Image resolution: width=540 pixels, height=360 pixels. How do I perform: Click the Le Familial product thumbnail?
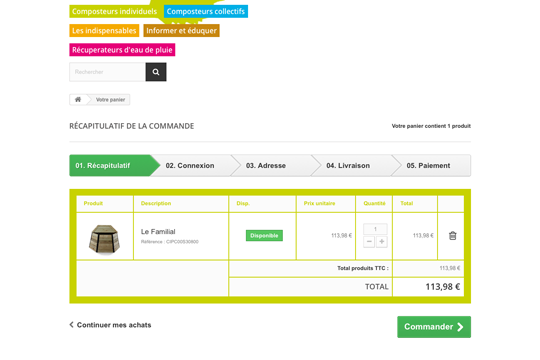click(104, 239)
